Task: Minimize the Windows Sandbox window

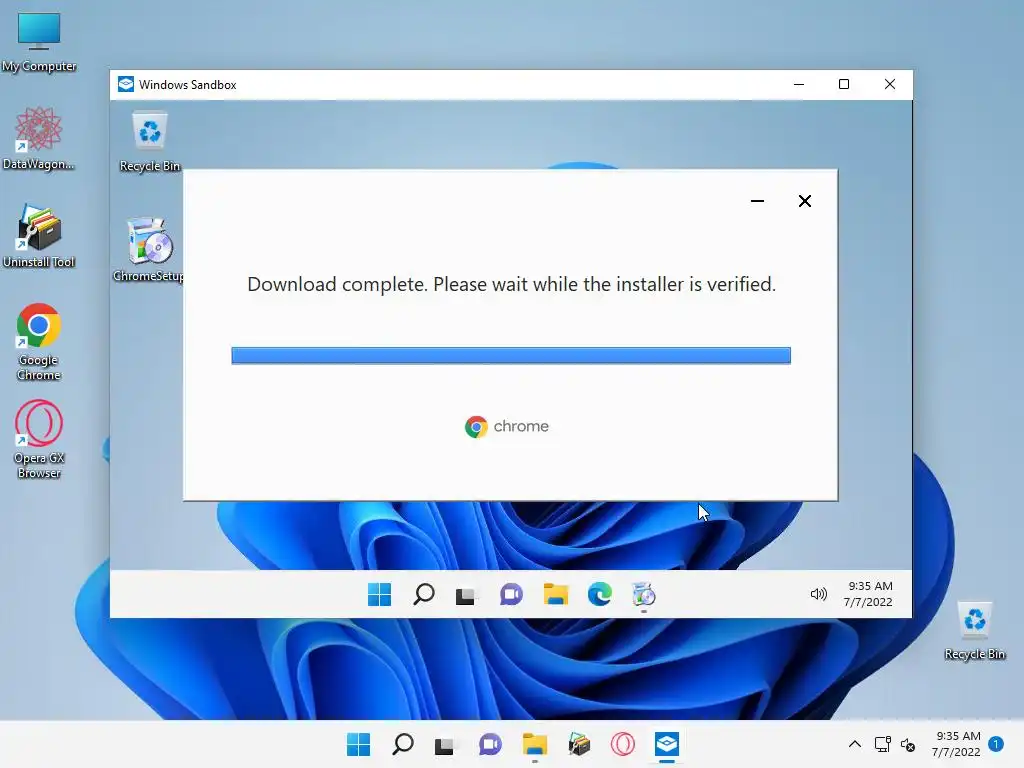Action: point(799,84)
